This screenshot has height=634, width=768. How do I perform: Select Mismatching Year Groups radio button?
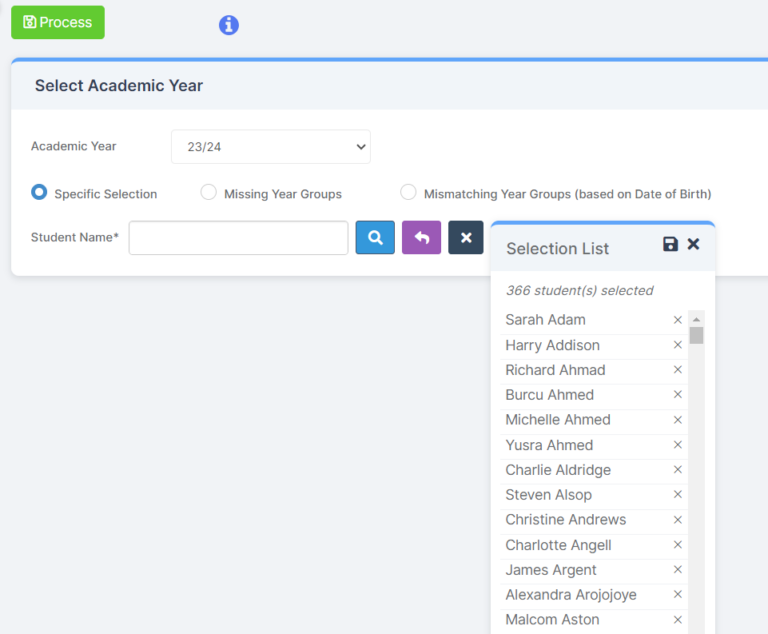tap(408, 192)
